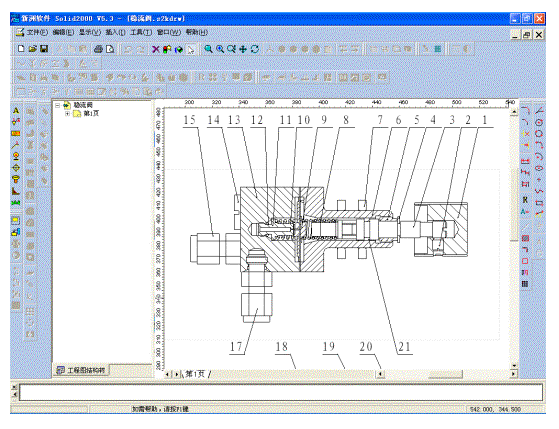Open the 插入(I) menu

(x=115, y=32)
